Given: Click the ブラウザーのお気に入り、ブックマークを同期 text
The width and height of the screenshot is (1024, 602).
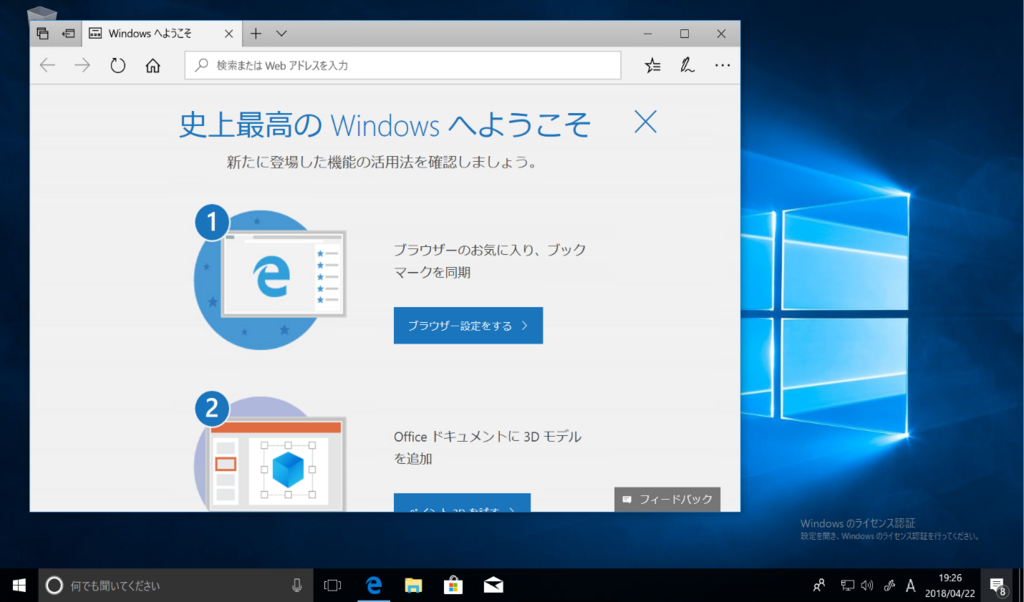Looking at the screenshot, I should click(x=490, y=261).
